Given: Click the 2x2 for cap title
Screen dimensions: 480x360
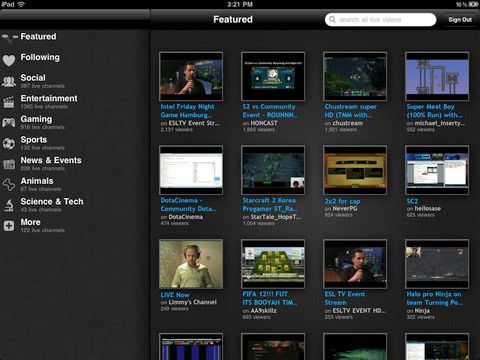Looking at the screenshot, I should tap(342, 201).
